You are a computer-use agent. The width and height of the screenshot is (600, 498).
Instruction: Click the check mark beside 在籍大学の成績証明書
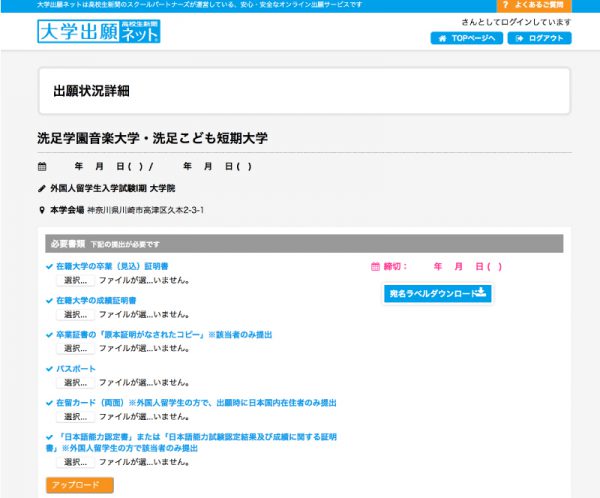[50, 300]
